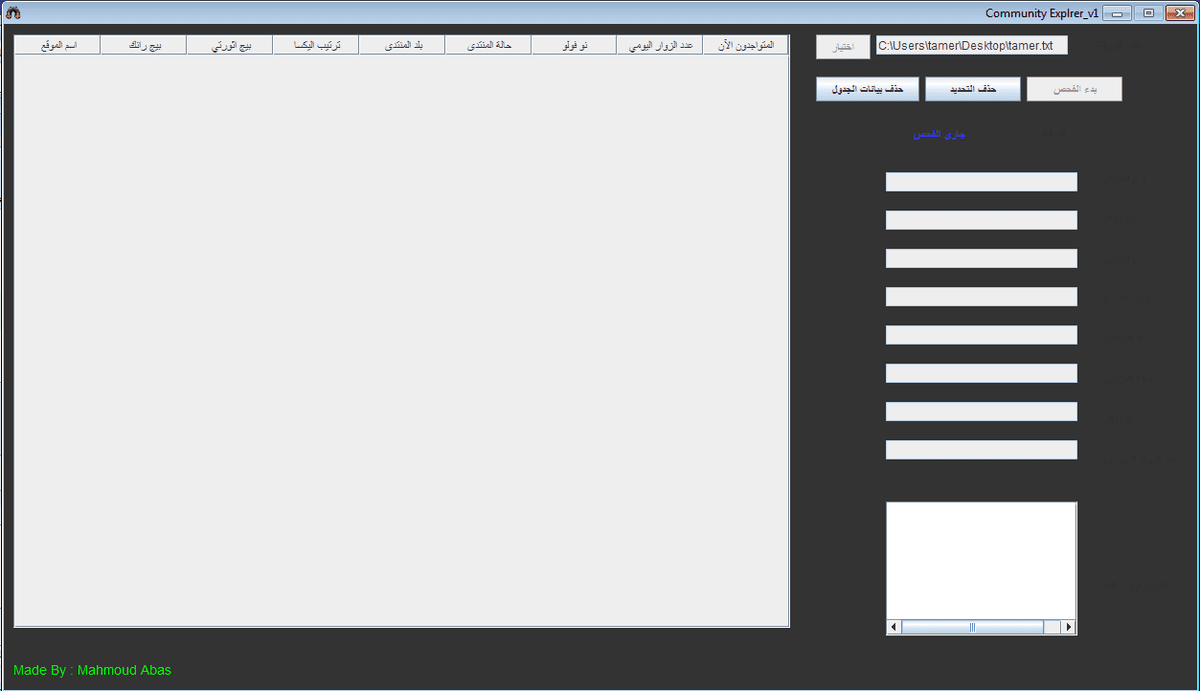This screenshot has width=1200, height=691.
Task: Click the horizontal scrollbar thumb of the text area
Action: click(972, 627)
